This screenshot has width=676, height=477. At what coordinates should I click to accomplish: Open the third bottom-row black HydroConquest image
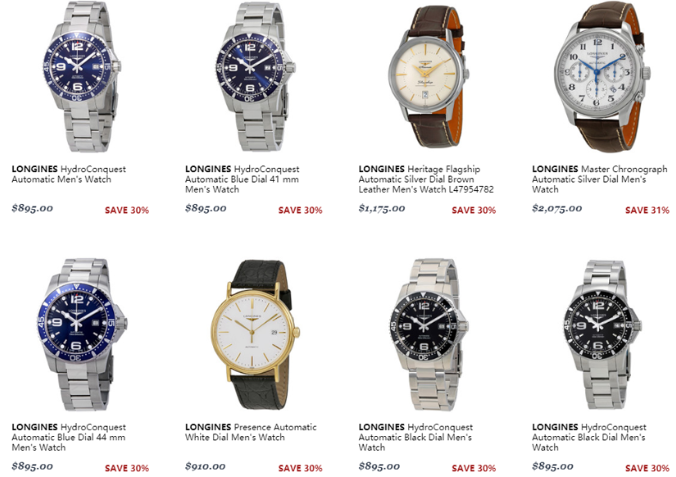[x=429, y=335]
